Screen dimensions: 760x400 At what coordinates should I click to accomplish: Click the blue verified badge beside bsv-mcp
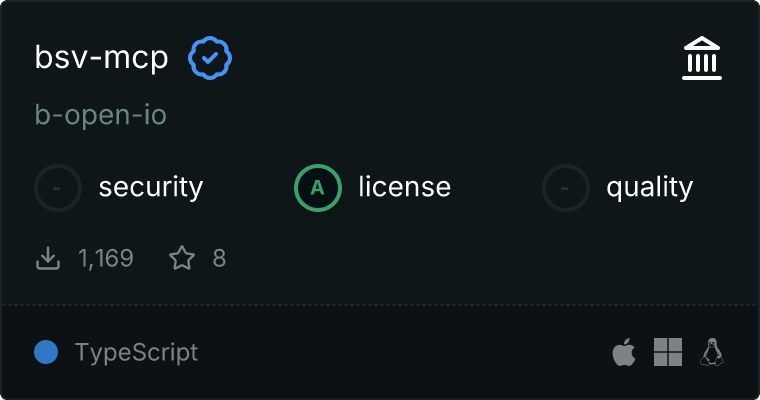210,59
